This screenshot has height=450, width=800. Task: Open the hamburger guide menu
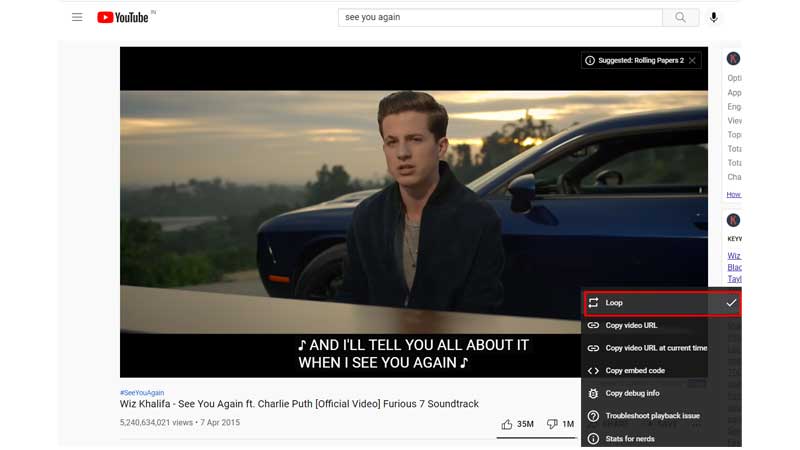pos(77,17)
